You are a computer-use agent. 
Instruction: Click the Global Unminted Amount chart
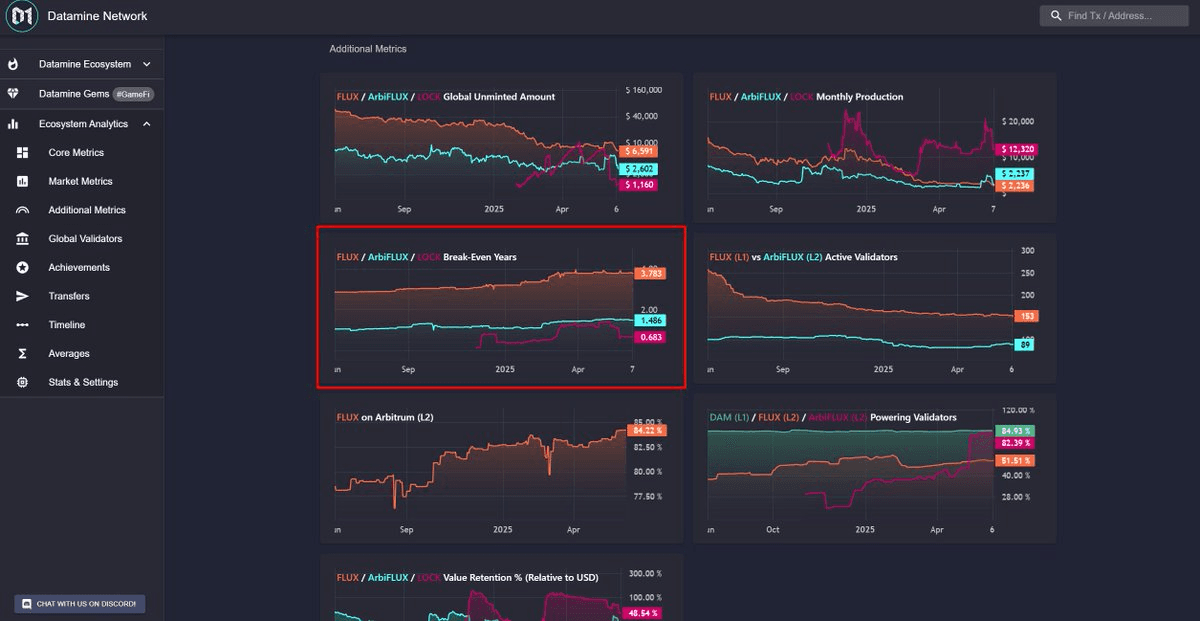501,147
